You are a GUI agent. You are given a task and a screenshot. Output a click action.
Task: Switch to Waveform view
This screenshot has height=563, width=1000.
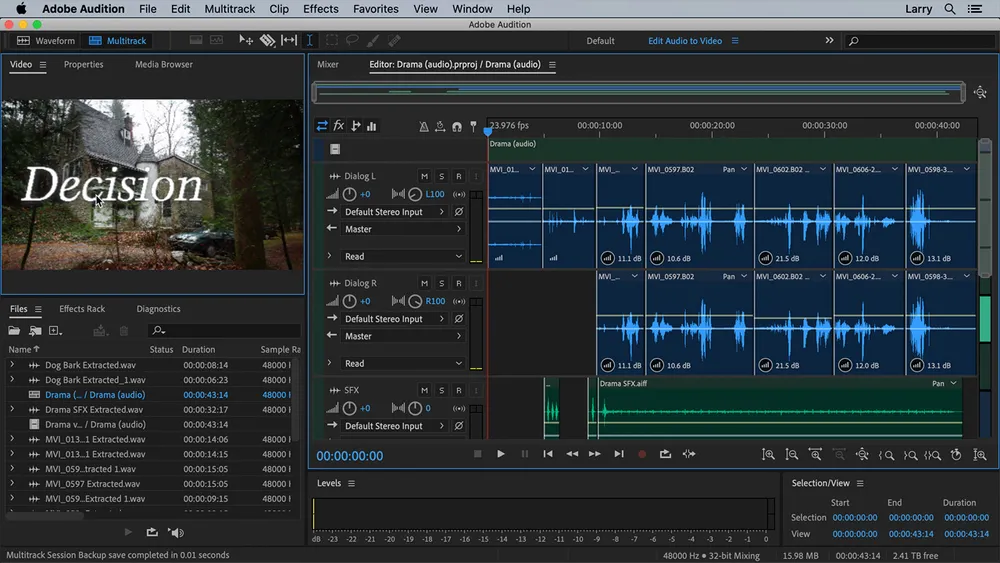click(45, 40)
